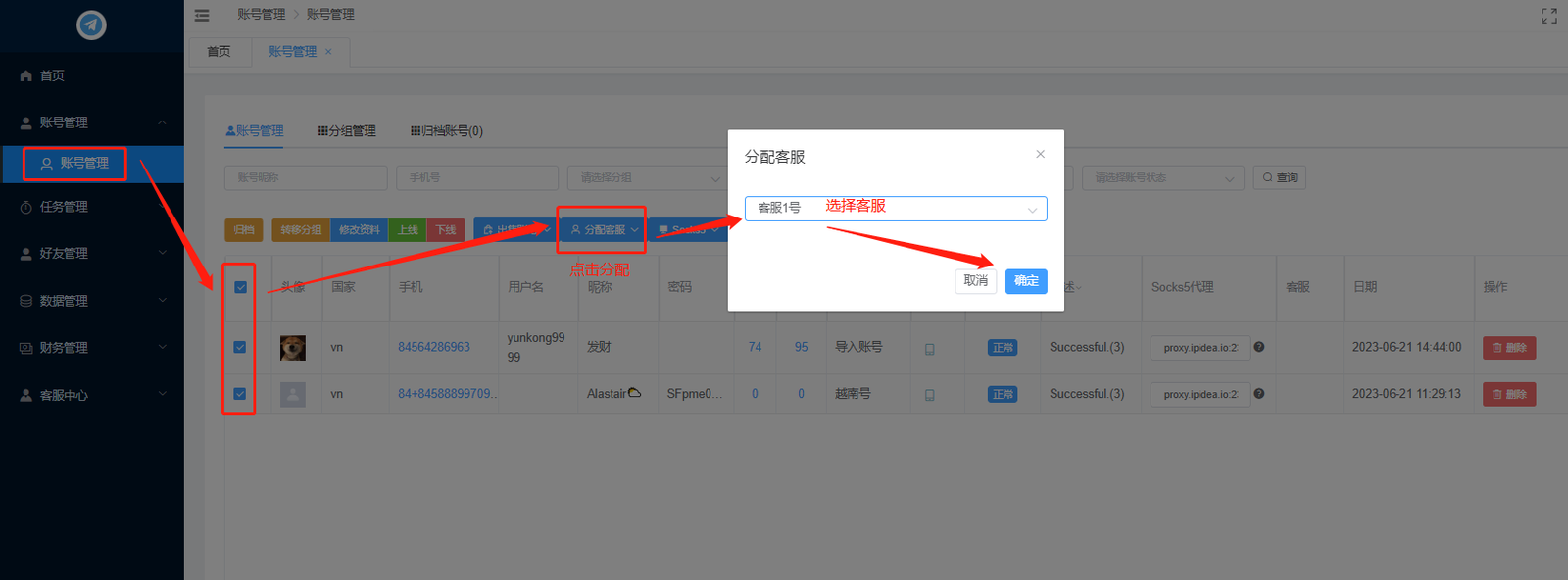Viewport: 1568px width, 580px height.
Task: Toggle the sidebar collapse hamburger icon
Action: click(x=202, y=15)
